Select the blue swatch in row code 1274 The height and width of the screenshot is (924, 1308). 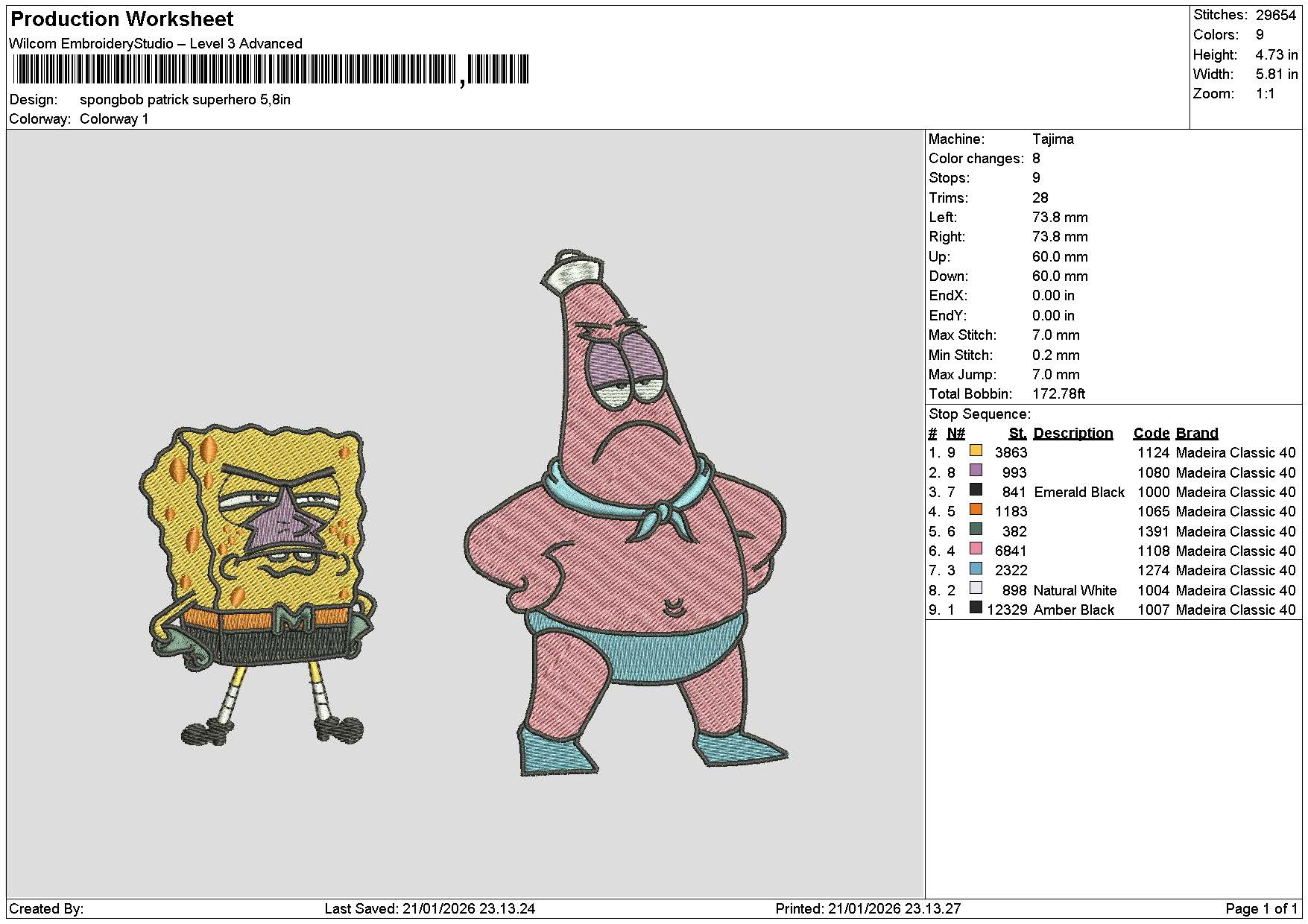click(x=976, y=569)
